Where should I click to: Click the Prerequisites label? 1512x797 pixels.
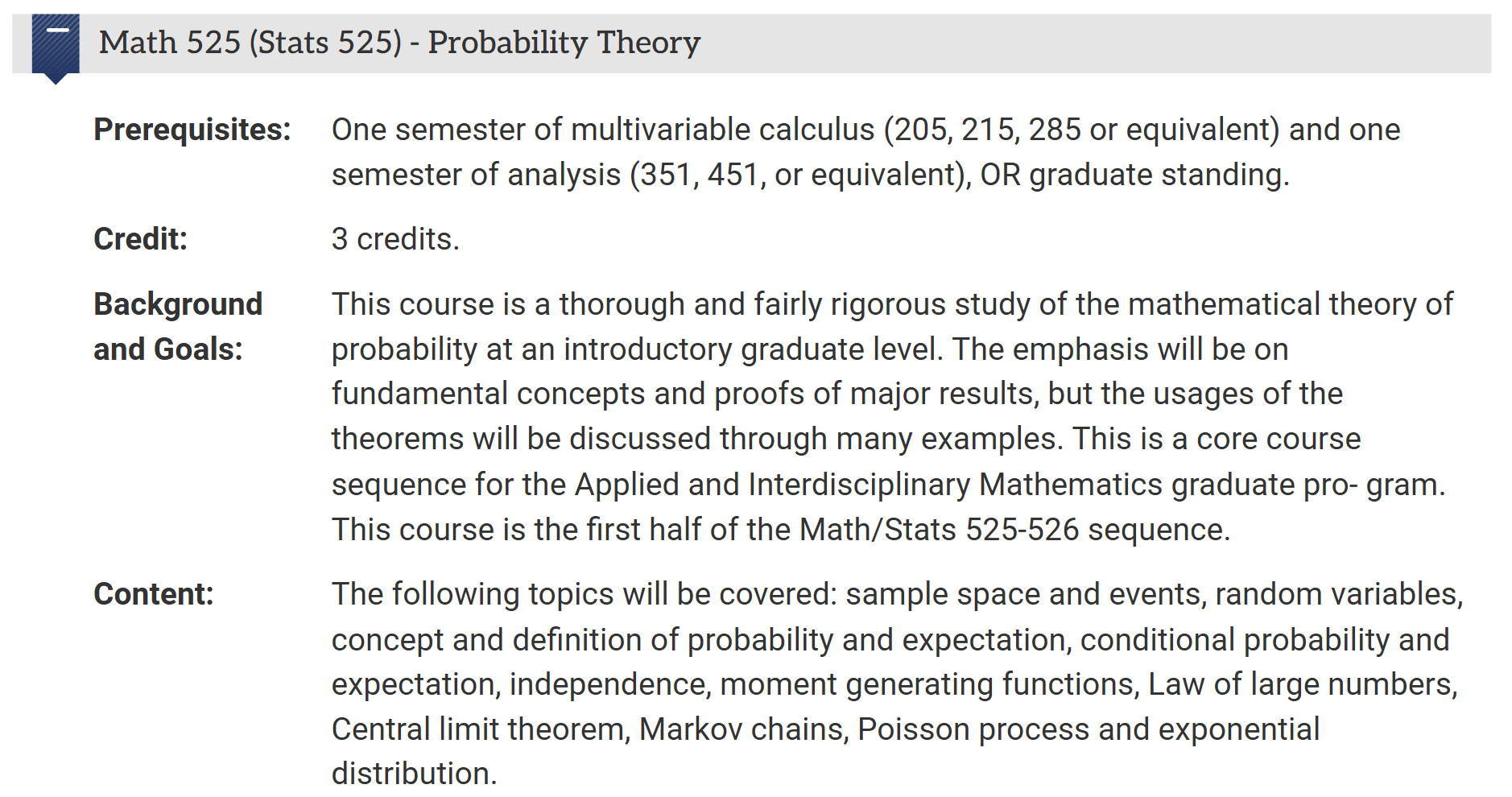[192, 130]
